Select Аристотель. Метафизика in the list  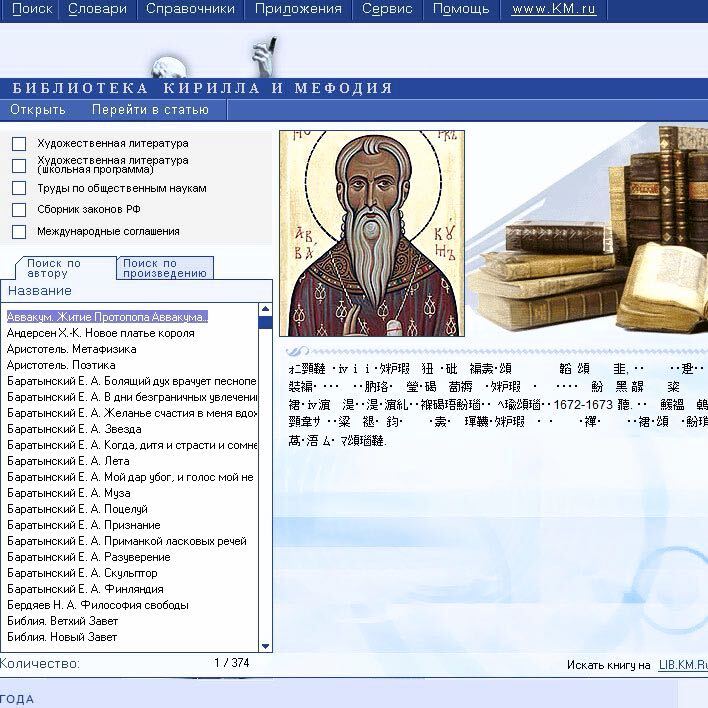[72, 349]
